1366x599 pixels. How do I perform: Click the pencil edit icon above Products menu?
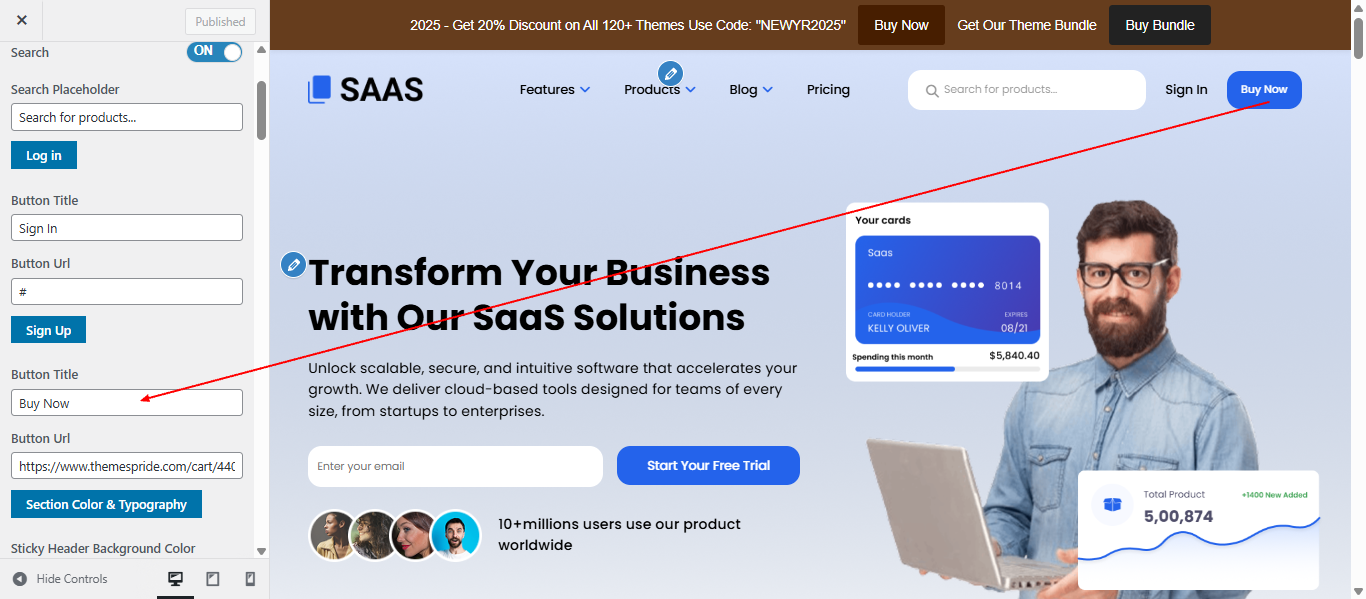point(670,73)
